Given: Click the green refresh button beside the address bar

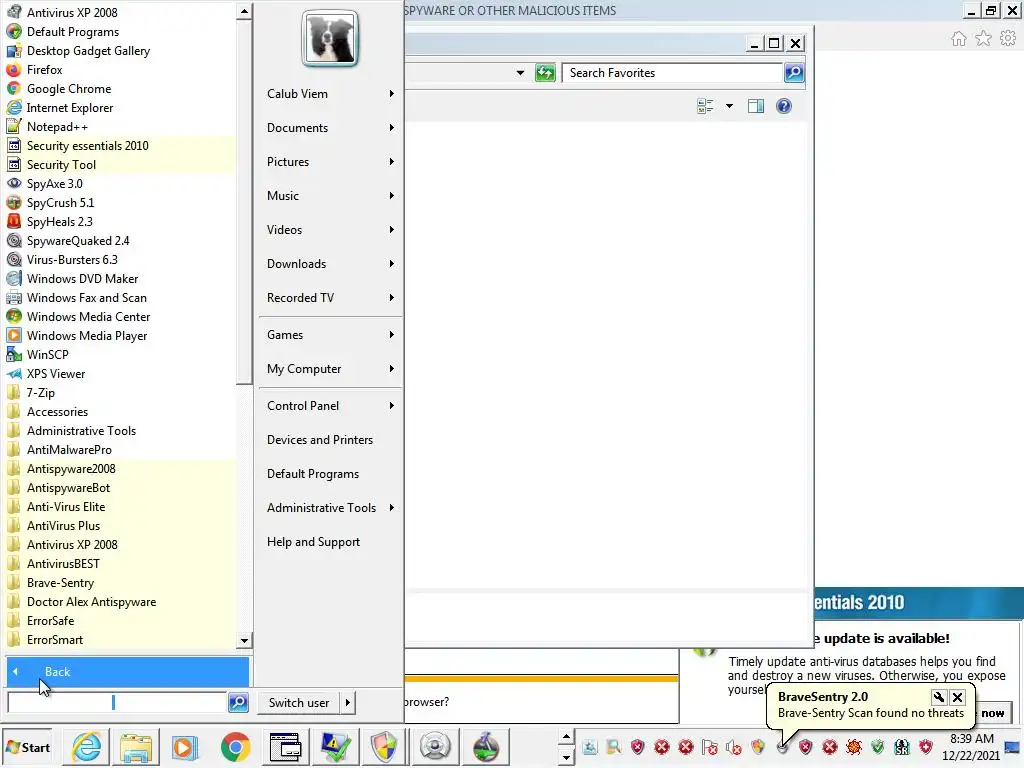Looking at the screenshot, I should click(545, 72).
